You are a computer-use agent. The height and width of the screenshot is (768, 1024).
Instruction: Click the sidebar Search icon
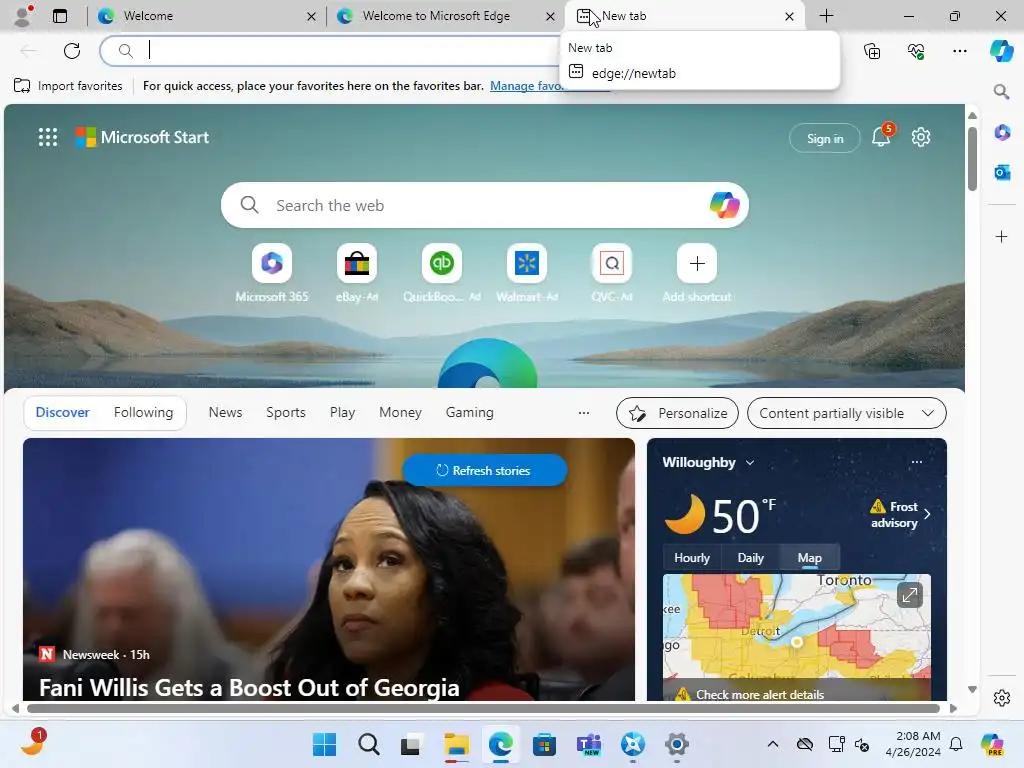(x=1001, y=91)
